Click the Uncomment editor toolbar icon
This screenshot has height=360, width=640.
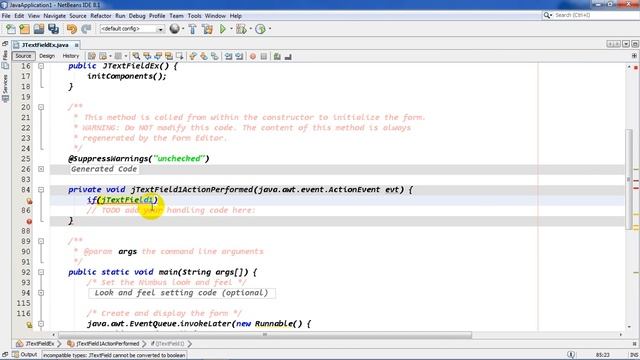288,56
